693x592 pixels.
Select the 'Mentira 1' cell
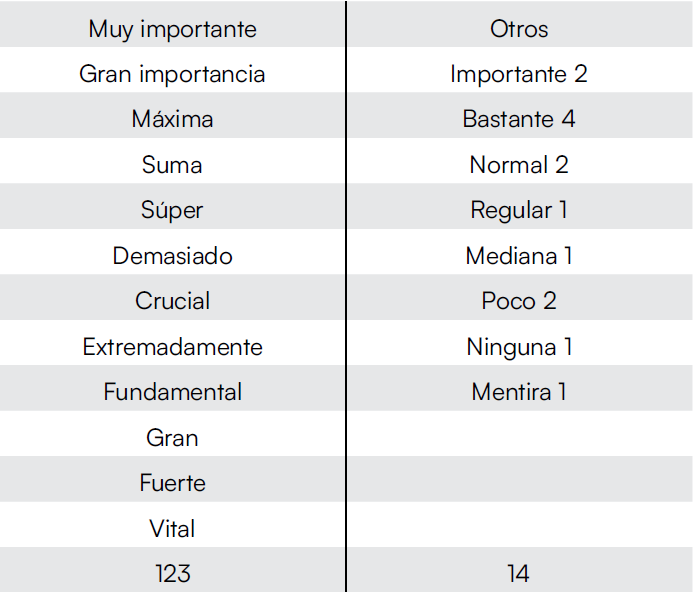coord(519,392)
